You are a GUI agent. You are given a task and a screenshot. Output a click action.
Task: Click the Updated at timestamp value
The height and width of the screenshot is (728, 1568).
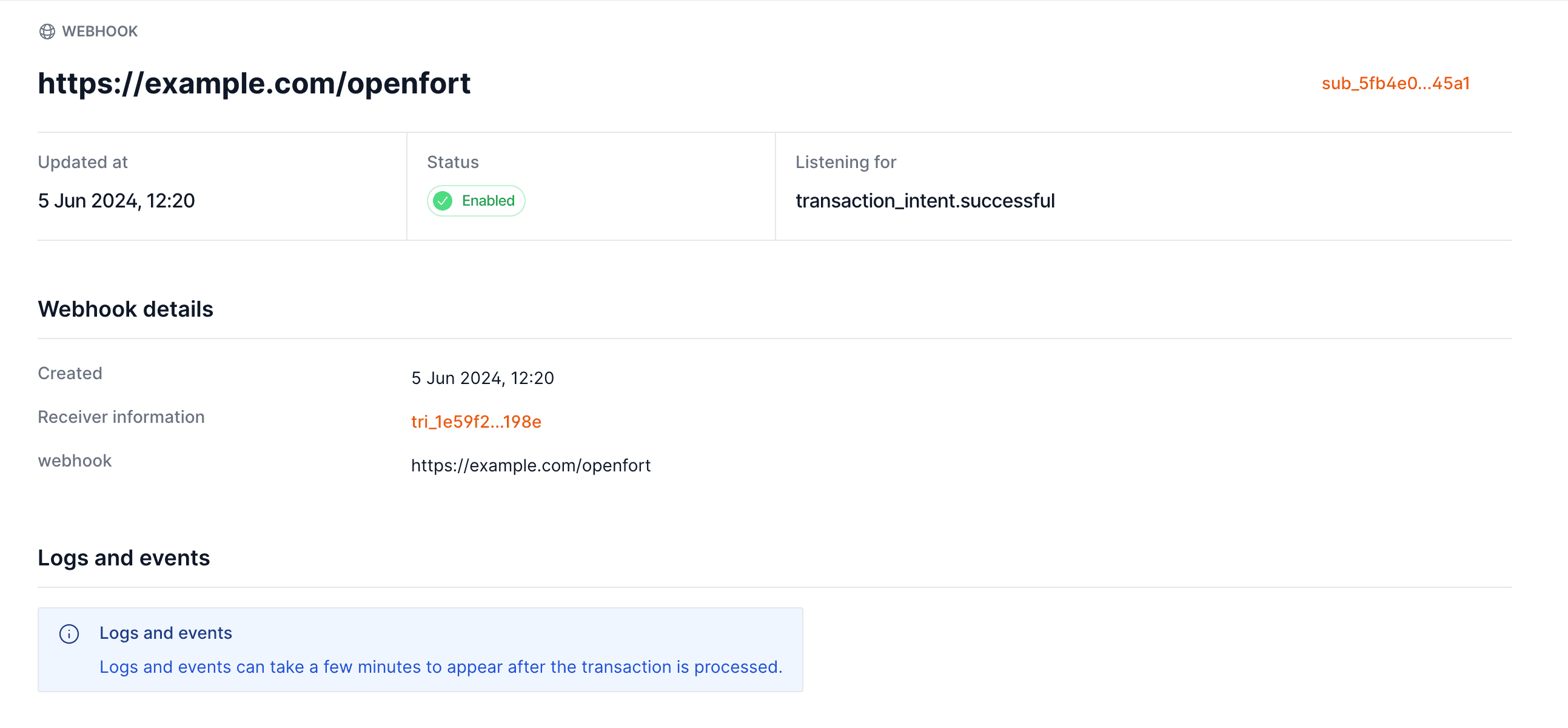(116, 200)
